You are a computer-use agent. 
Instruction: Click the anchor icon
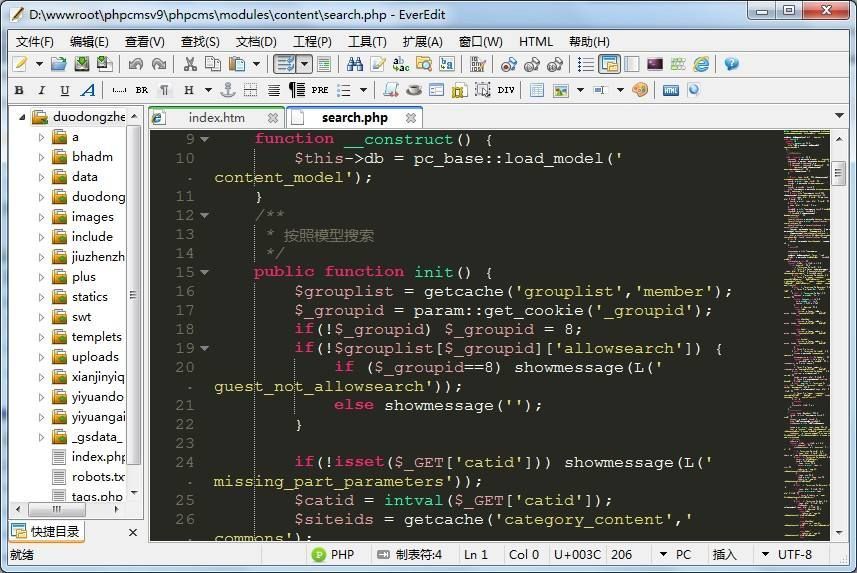pos(228,90)
